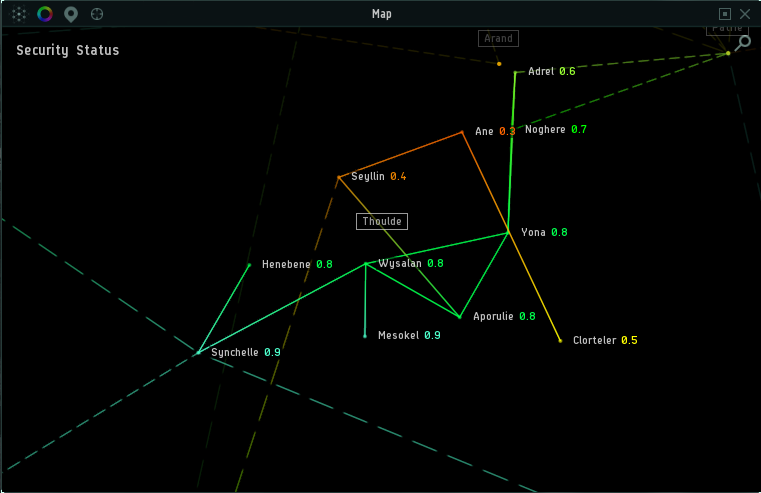Click the location pin marker icon

[70, 14]
